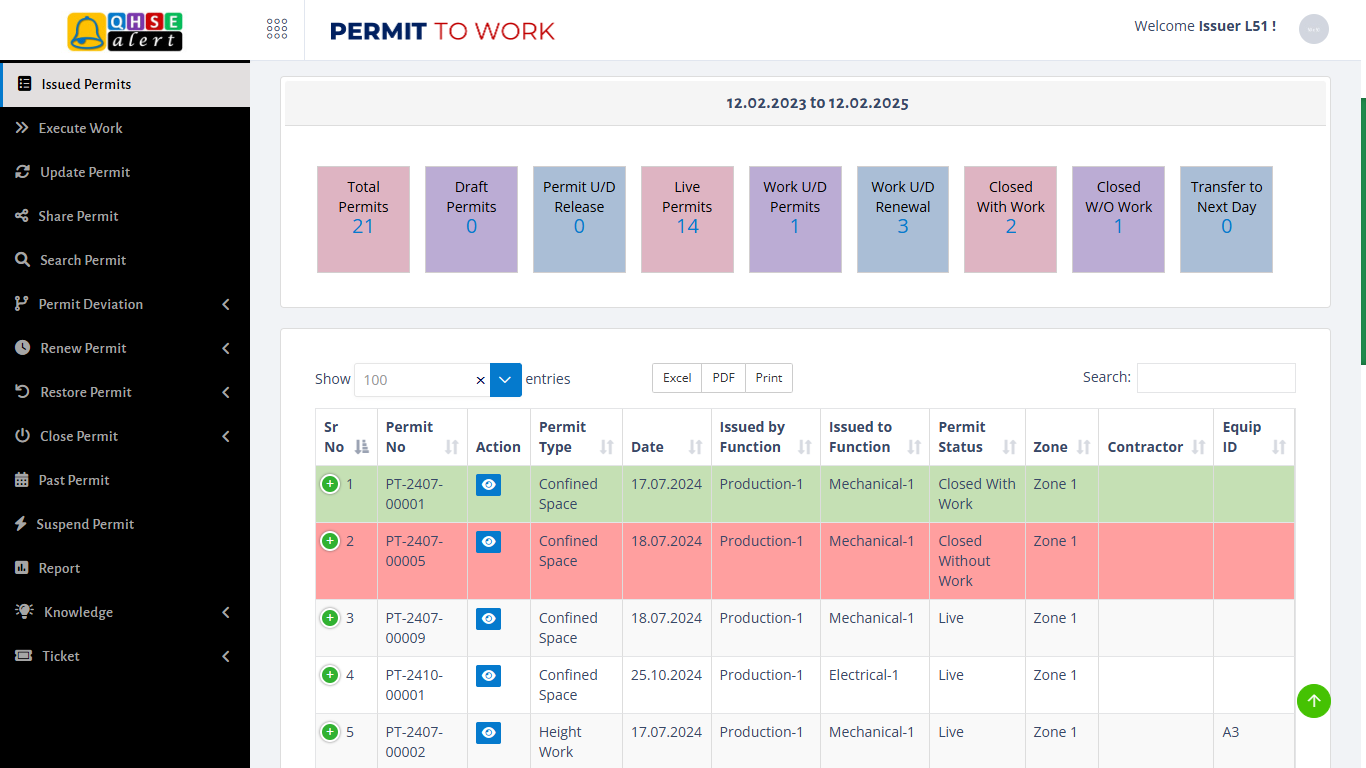
Task: Export the table using the Excel button
Action: pyautogui.click(x=677, y=378)
